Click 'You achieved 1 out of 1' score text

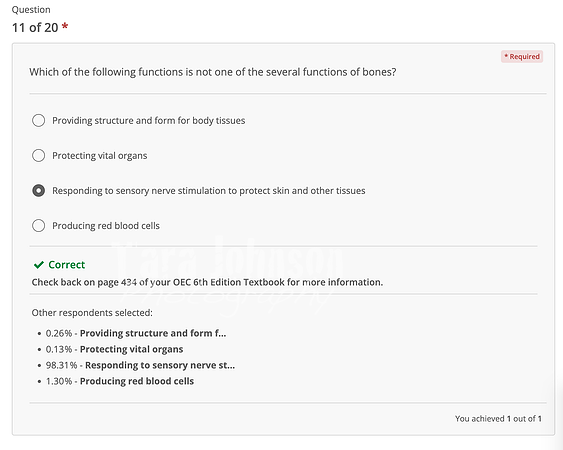tap(498, 419)
